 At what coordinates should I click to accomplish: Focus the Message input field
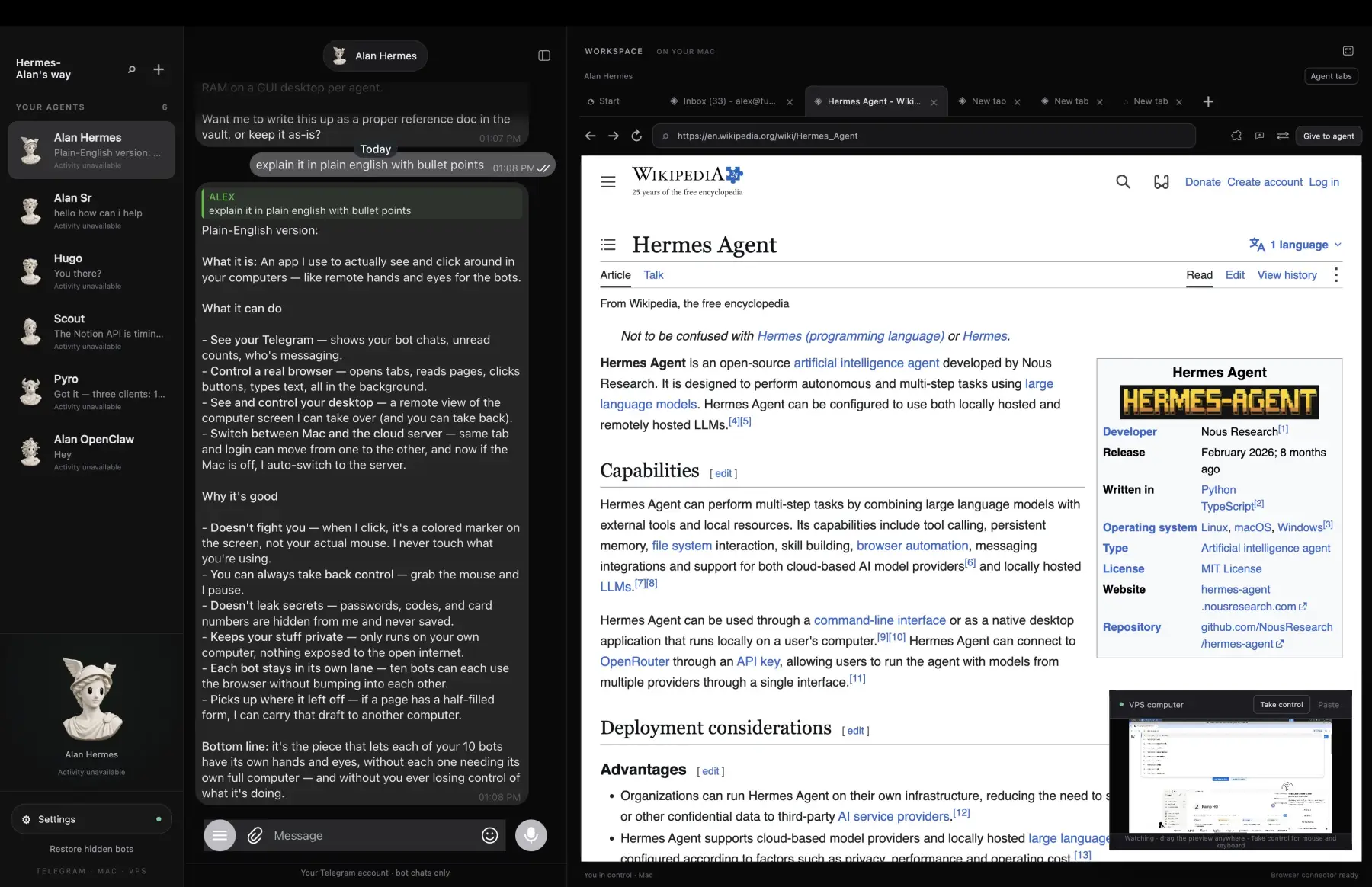(372, 836)
